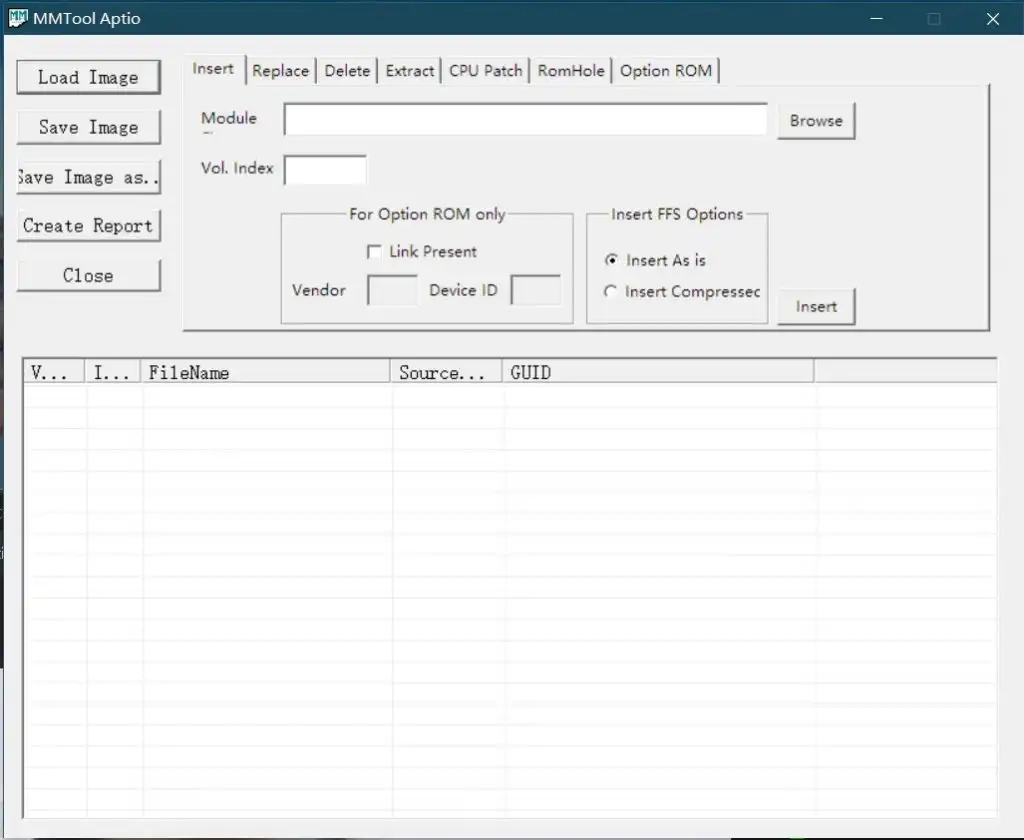Enable the Link Present checkbox
Screen dimensions: 1024x840
[x=375, y=252]
